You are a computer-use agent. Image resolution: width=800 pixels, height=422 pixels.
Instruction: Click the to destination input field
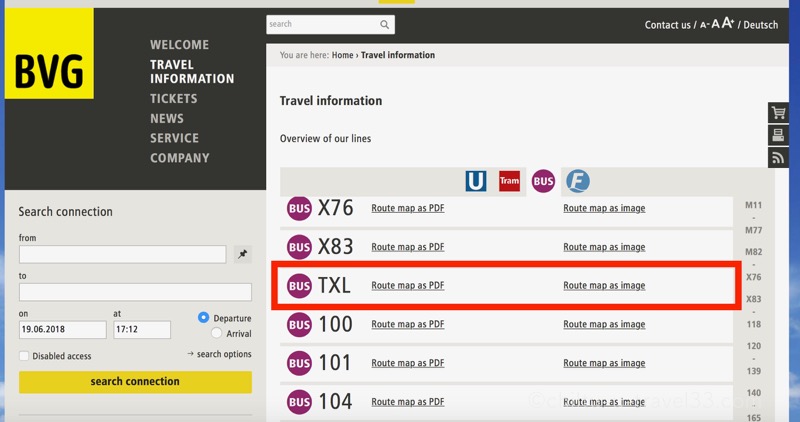click(x=135, y=292)
